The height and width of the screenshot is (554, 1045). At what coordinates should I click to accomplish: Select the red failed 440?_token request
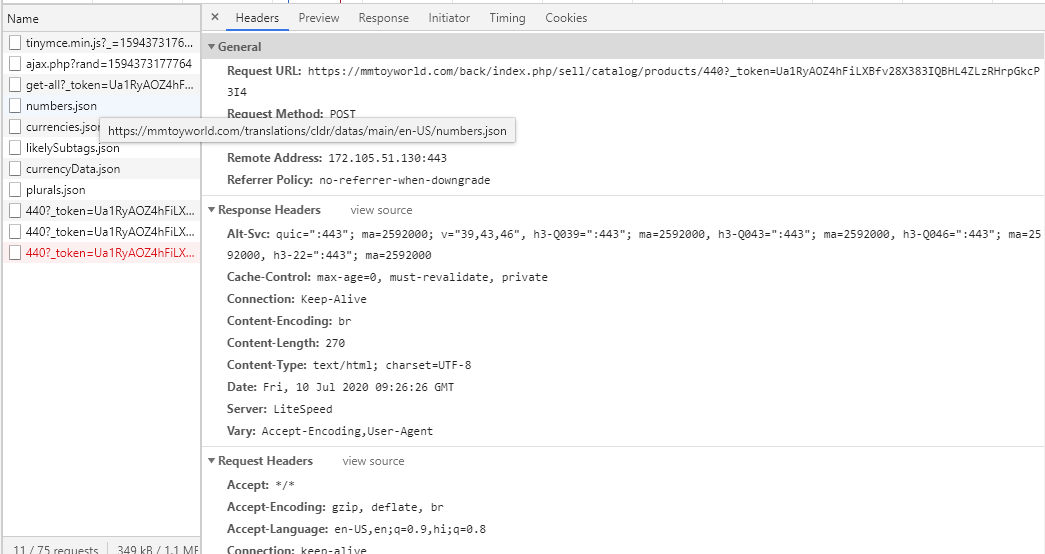click(110, 253)
